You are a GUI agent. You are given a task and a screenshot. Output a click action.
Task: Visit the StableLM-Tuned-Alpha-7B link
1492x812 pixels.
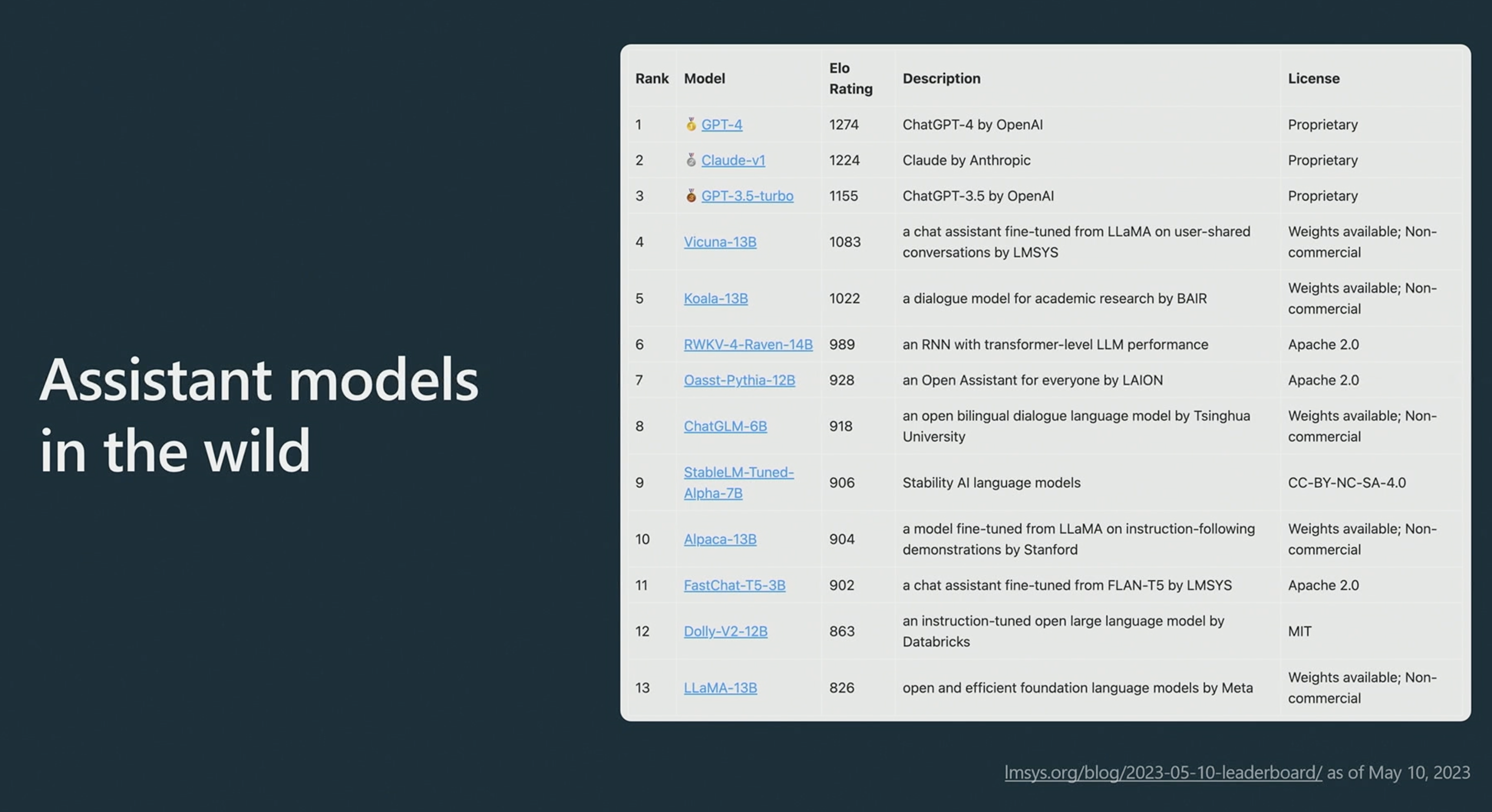click(x=739, y=482)
